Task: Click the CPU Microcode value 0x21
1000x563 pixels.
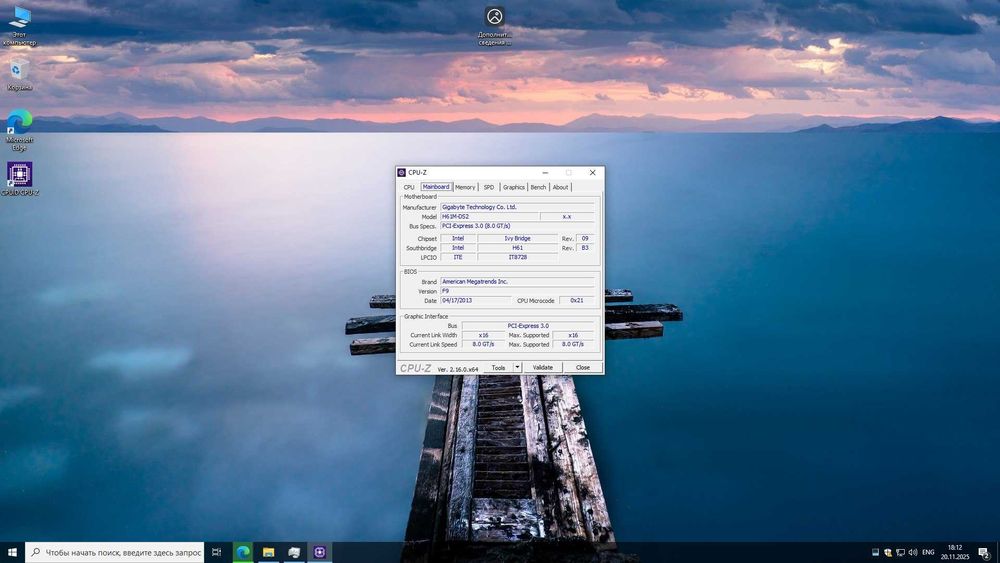Action: tap(577, 300)
